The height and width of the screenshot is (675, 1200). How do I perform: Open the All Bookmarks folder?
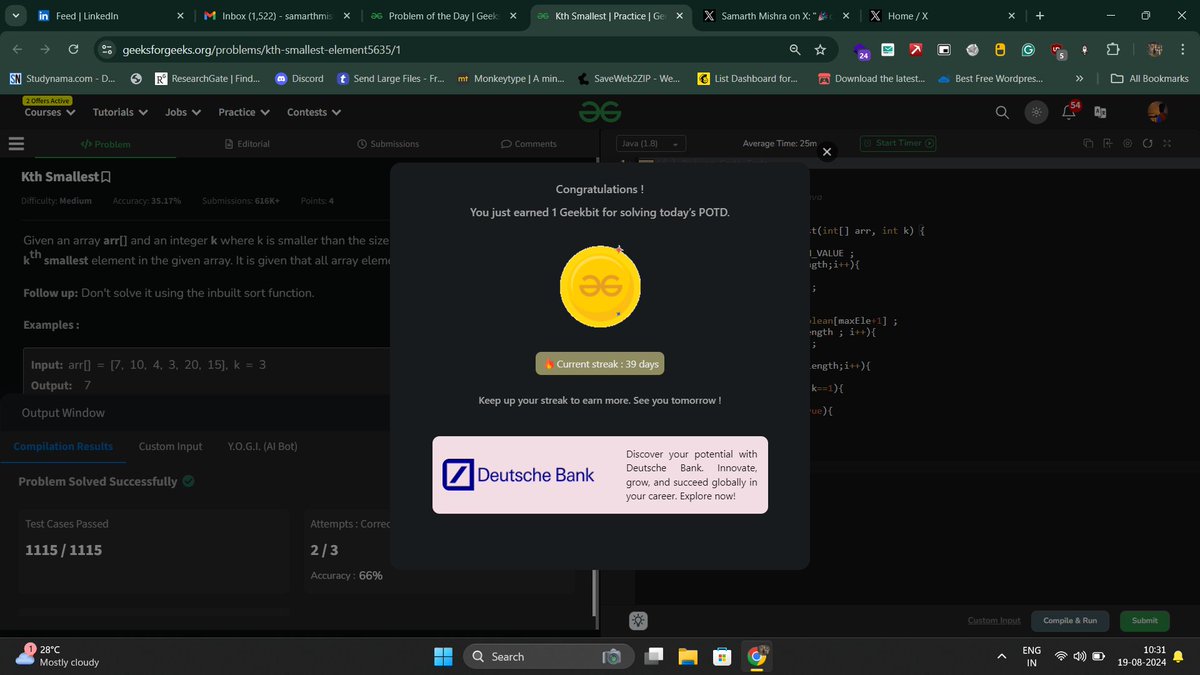pyautogui.click(x=1150, y=78)
